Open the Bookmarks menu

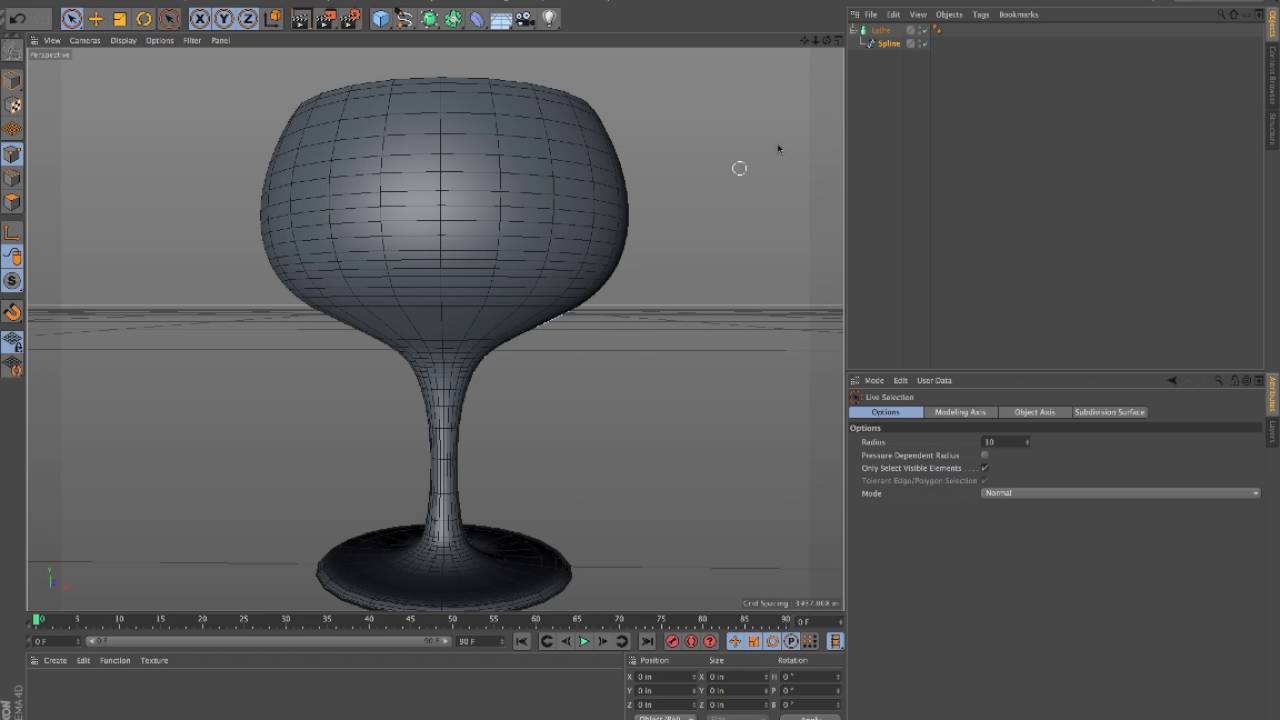(1019, 15)
